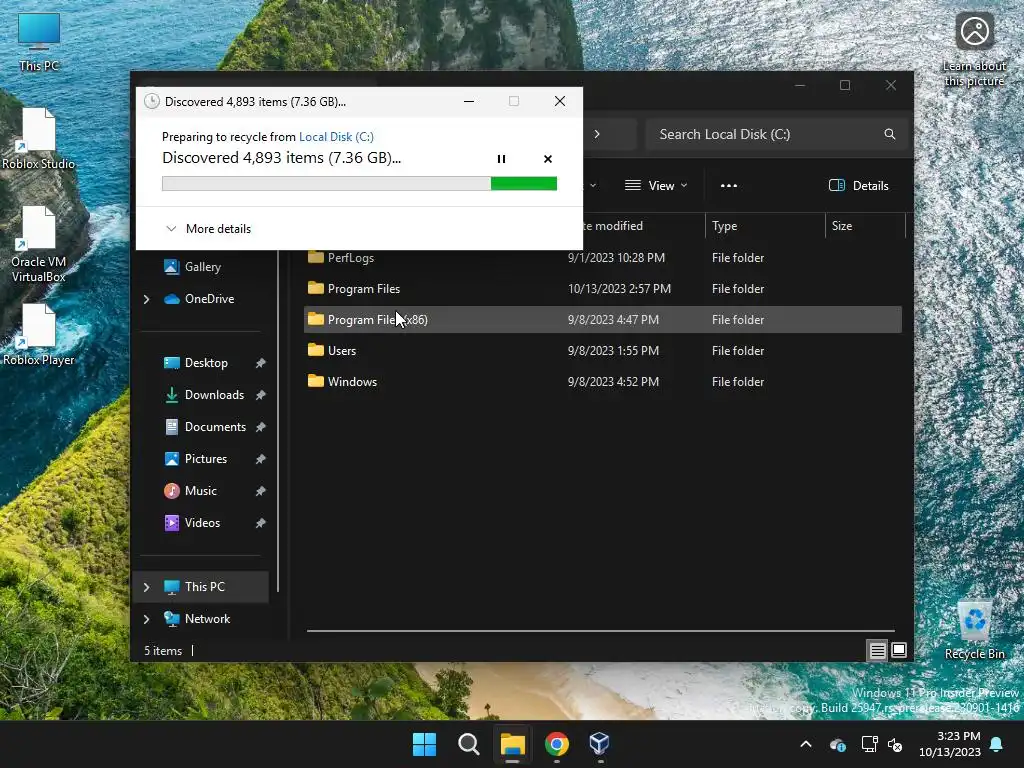Expand the OneDrive tree node
Screen dimensions: 1024x768
coord(146,299)
